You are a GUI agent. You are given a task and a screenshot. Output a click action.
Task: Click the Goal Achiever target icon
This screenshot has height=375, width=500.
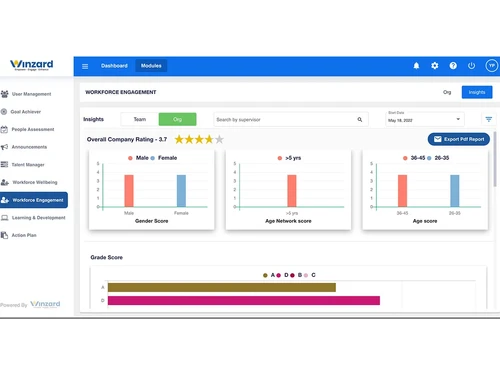click(4, 112)
